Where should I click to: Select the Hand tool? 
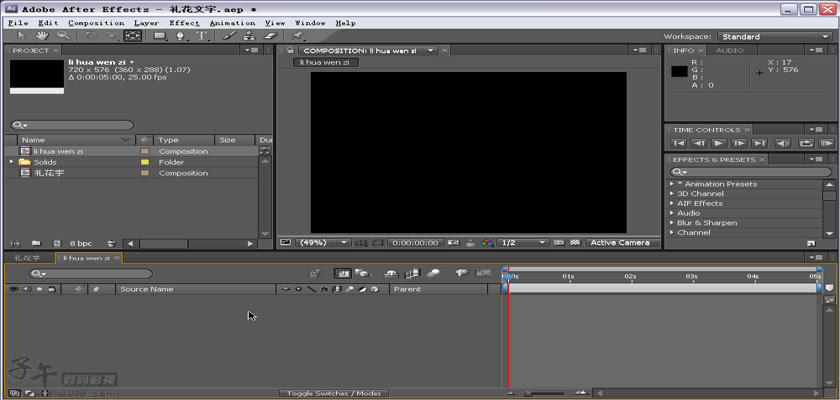(x=42, y=36)
